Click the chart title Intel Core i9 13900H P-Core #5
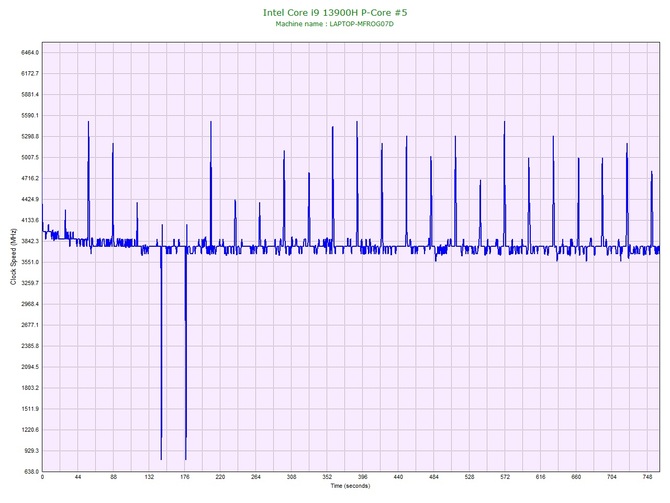 [x=335, y=12]
